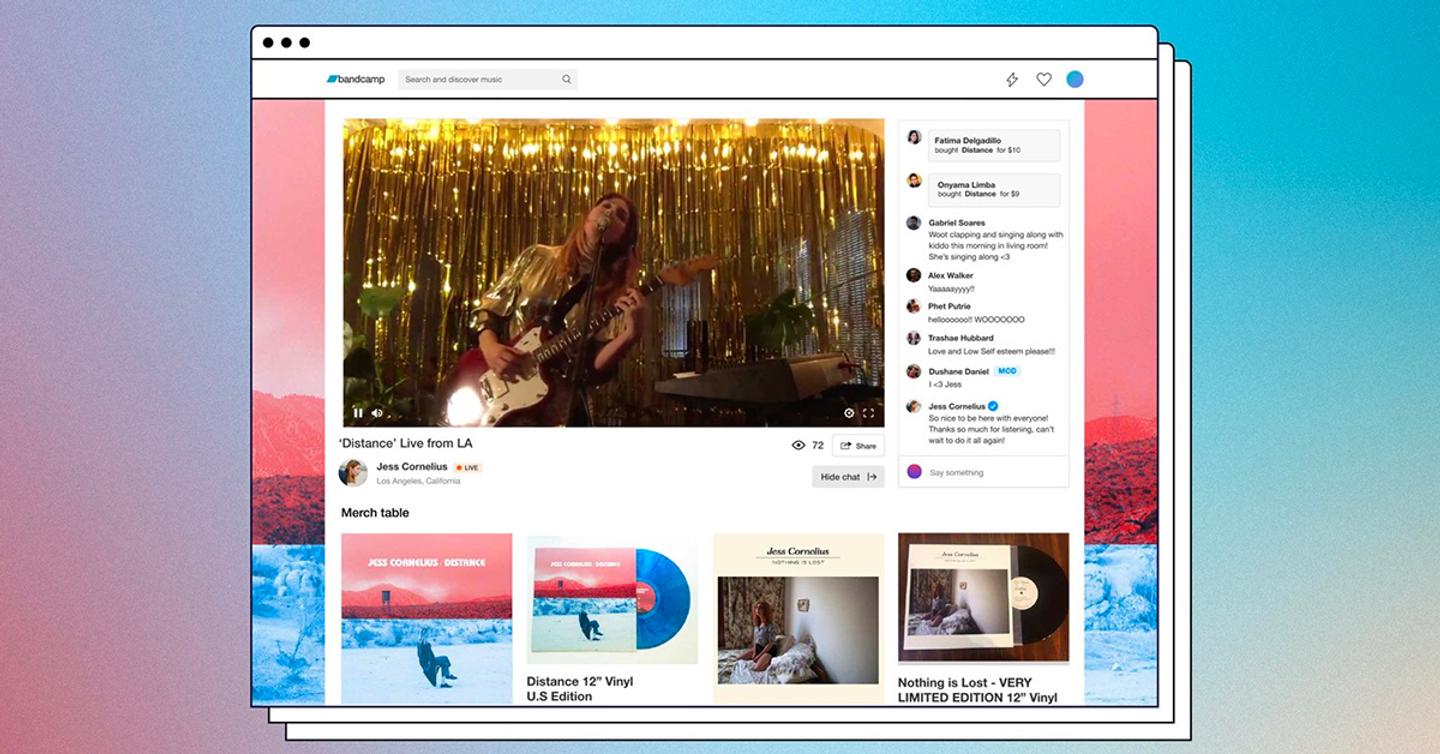The image size is (1440, 754).
Task: Click Nothing is Lost LIMITED EDITION title
Action: tap(977, 690)
